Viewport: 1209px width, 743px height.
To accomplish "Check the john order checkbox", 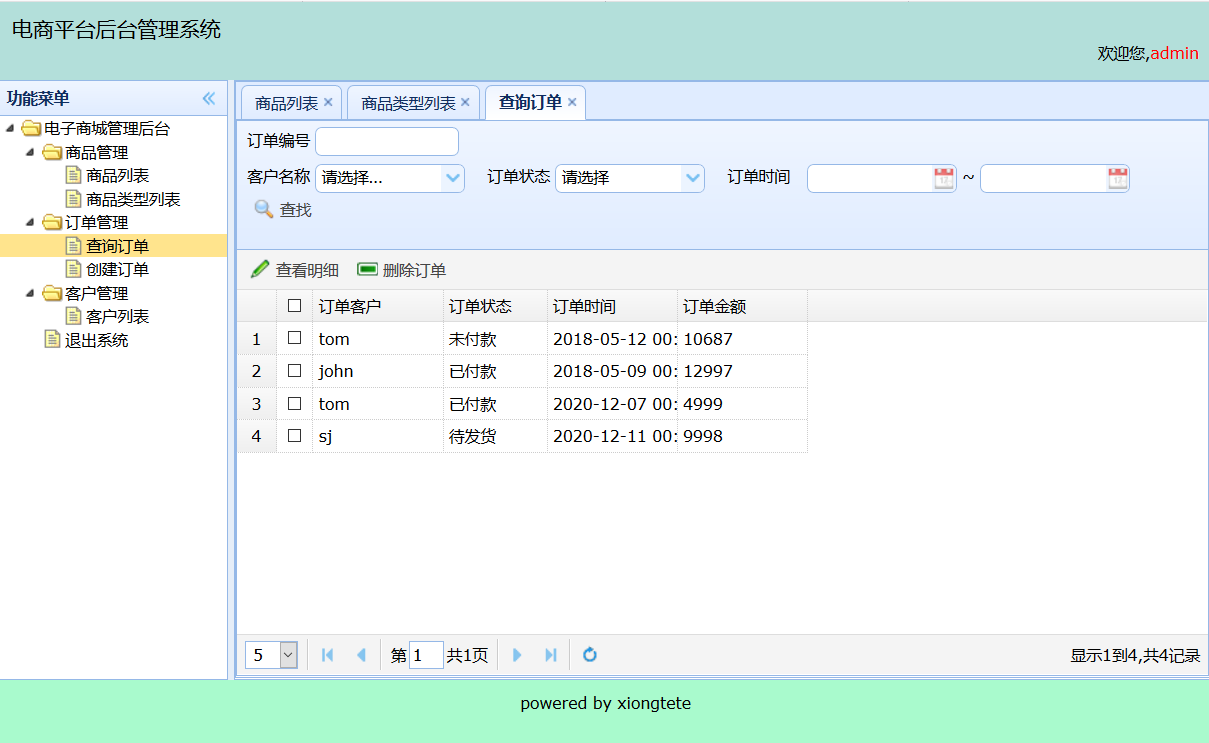I will pyautogui.click(x=294, y=371).
